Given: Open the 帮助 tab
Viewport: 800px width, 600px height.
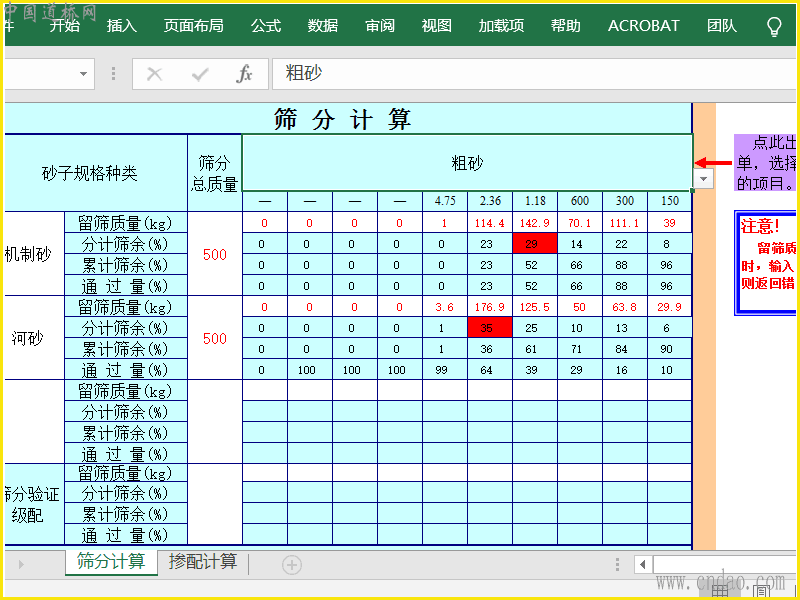Looking at the screenshot, I should pyautogui.click(x=565, y=26).
